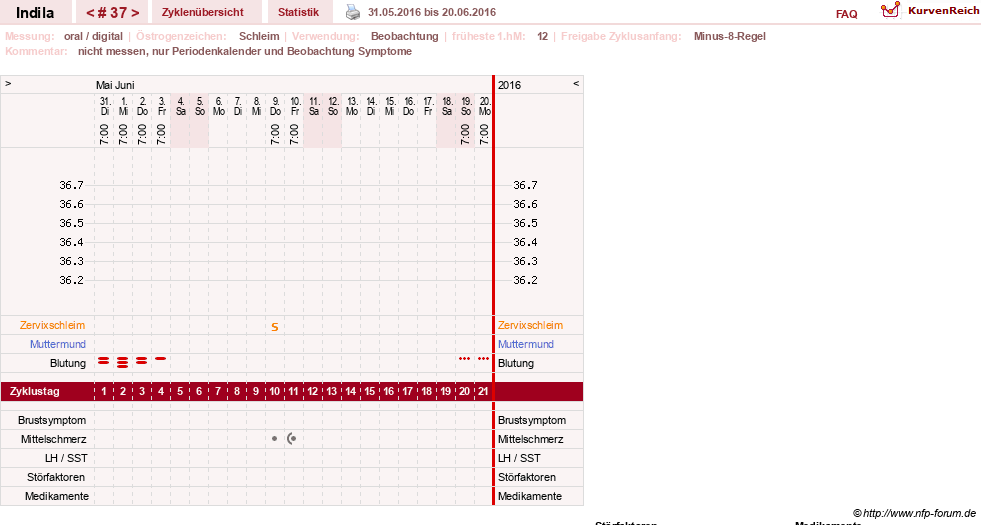Click the left Medikamente row label
The height and width of the screenshot is (525, 981).
(57, 496)
